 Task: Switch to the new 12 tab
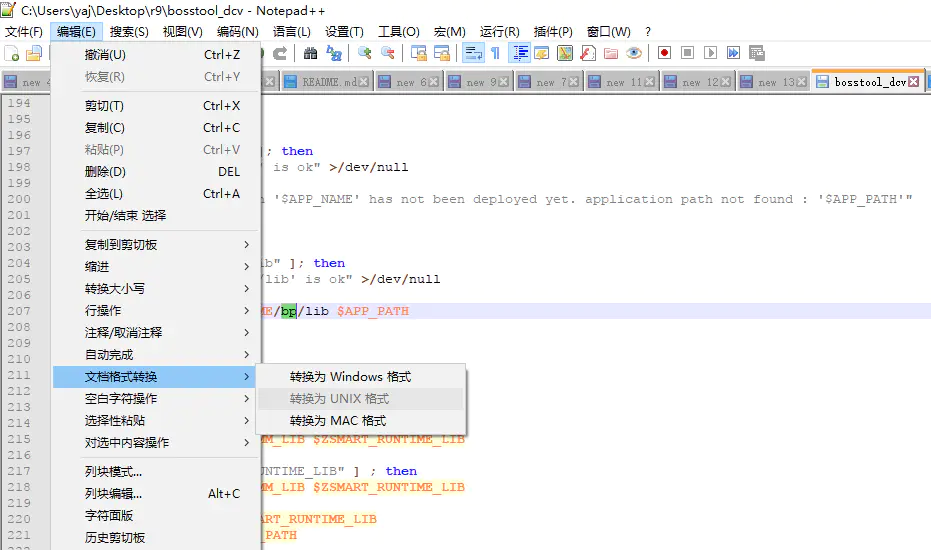[x=697, y=82]
